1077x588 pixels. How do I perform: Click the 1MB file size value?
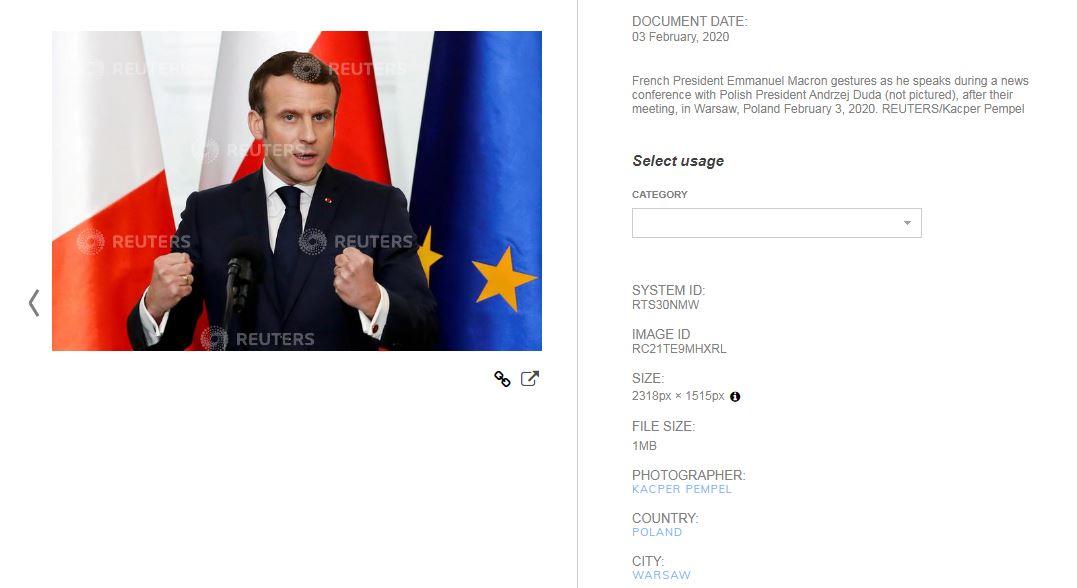click(x=644, y=446)
